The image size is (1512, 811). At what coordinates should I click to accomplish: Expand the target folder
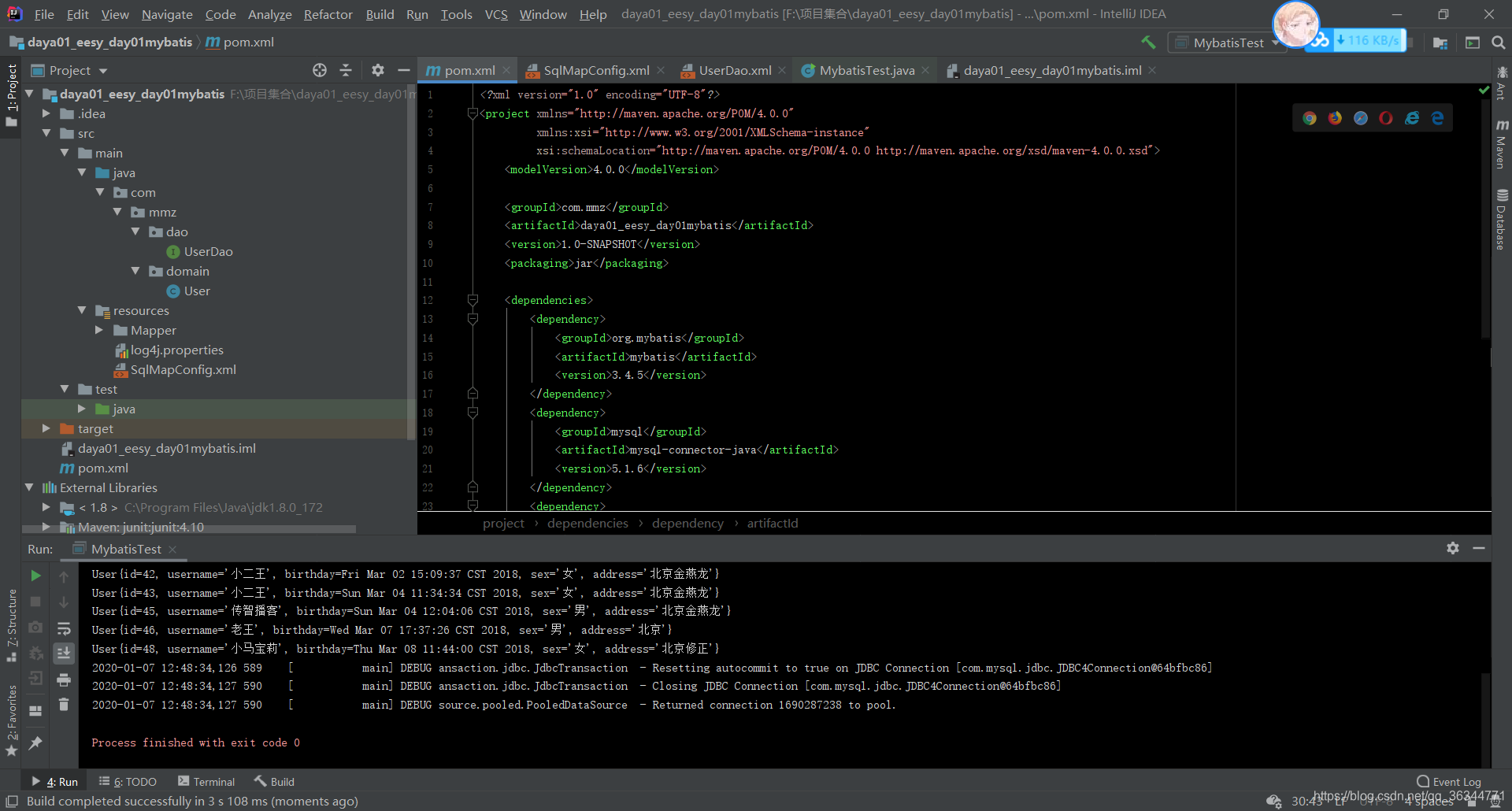click(46, 428)
